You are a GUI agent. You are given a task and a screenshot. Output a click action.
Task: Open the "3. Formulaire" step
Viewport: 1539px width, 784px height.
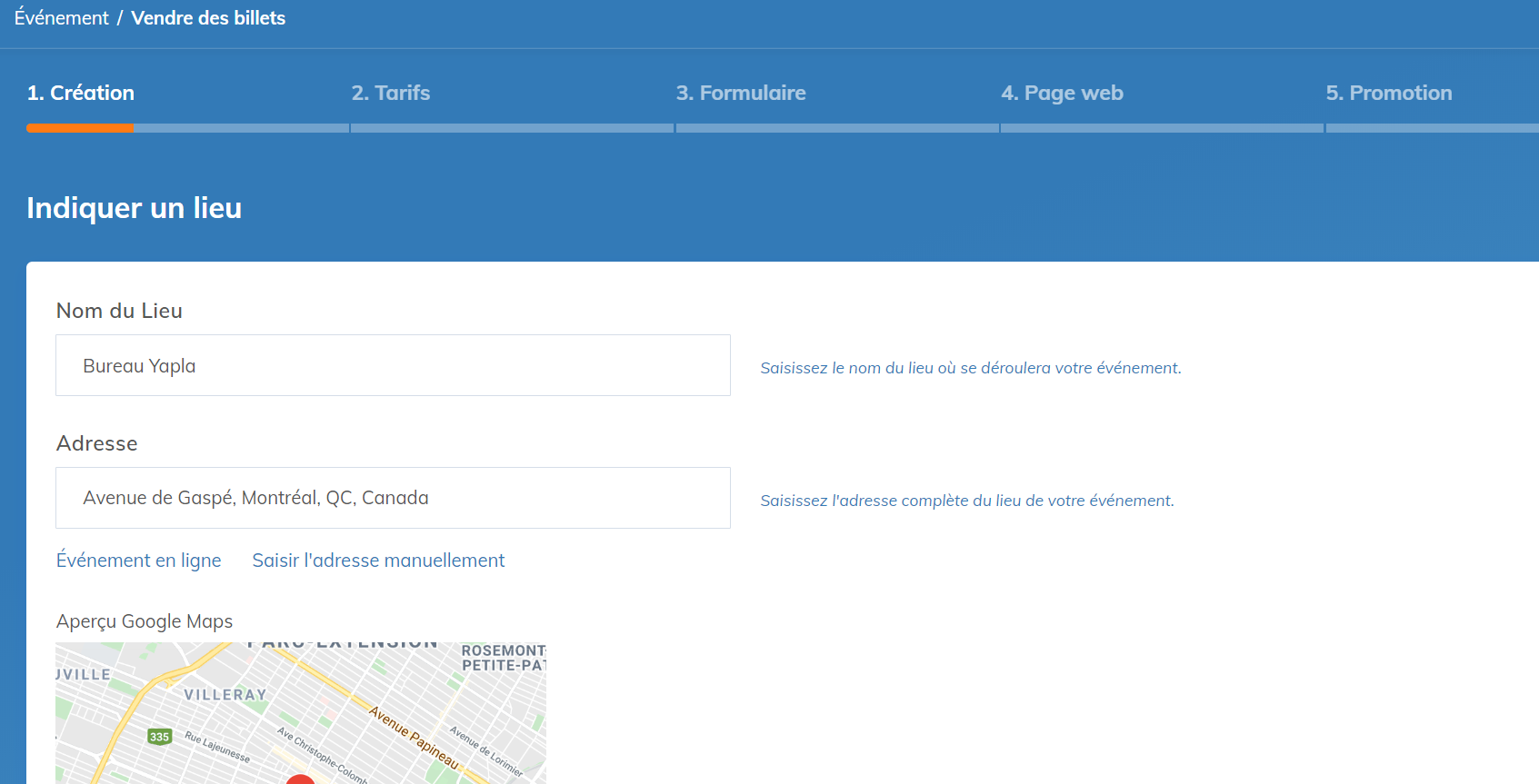click(x=741, y=93)
